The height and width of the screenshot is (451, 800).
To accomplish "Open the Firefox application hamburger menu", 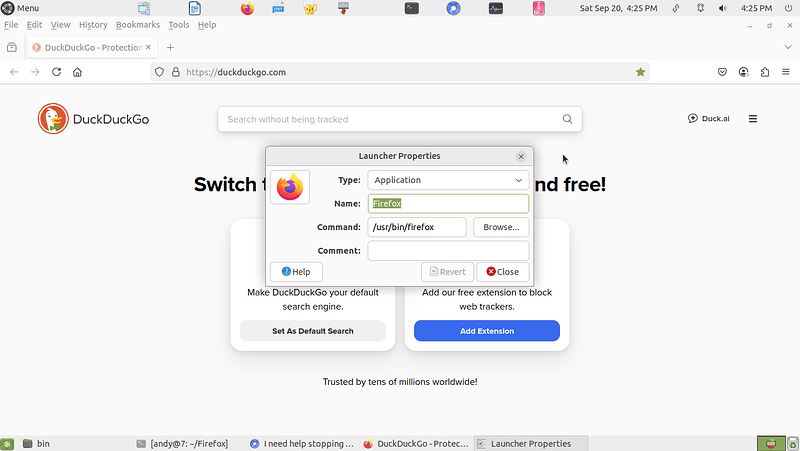I will 786,72.
